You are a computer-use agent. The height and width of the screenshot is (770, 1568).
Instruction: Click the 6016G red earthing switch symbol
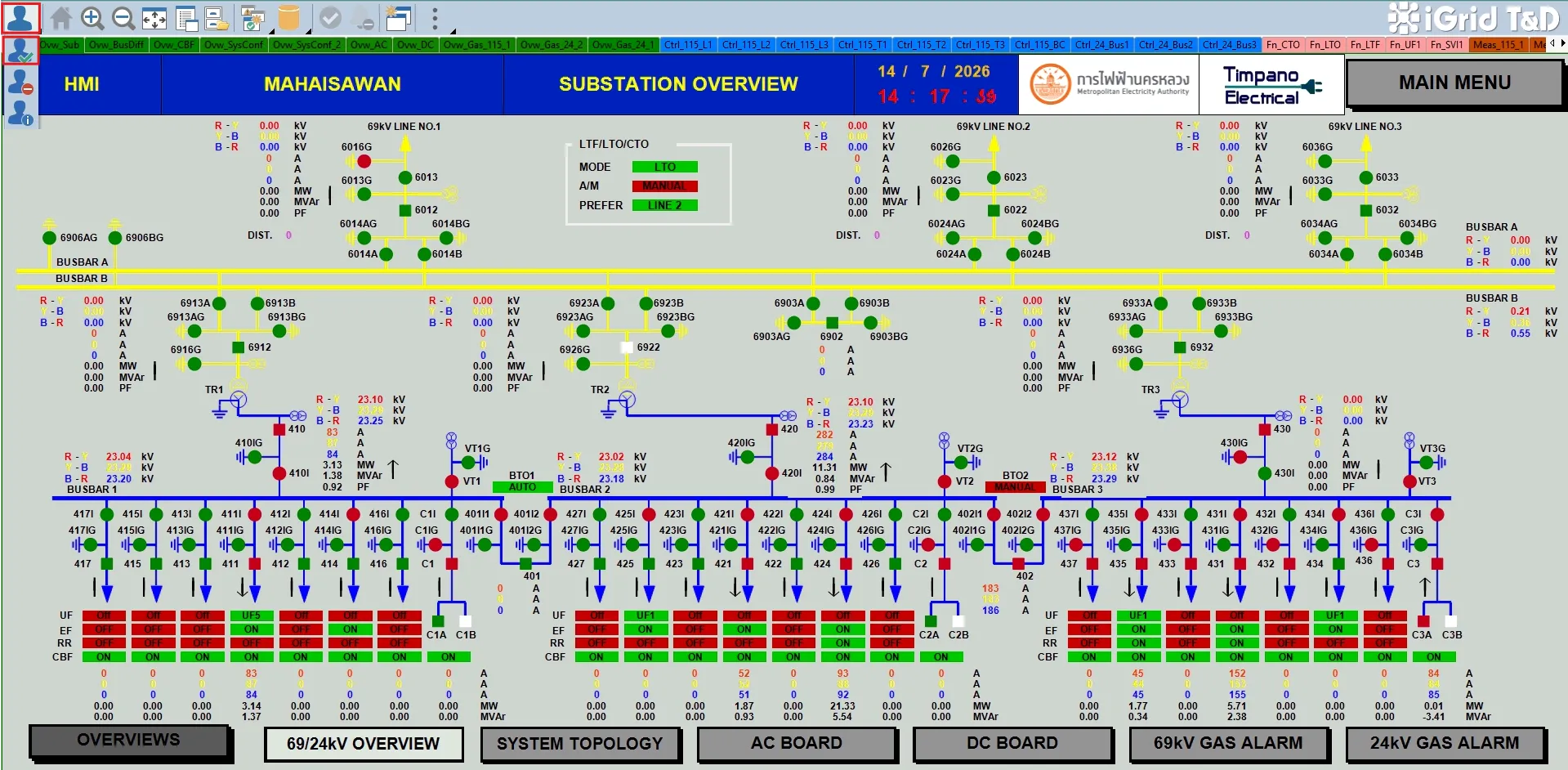pyautogui.click(x=364, y=162)
